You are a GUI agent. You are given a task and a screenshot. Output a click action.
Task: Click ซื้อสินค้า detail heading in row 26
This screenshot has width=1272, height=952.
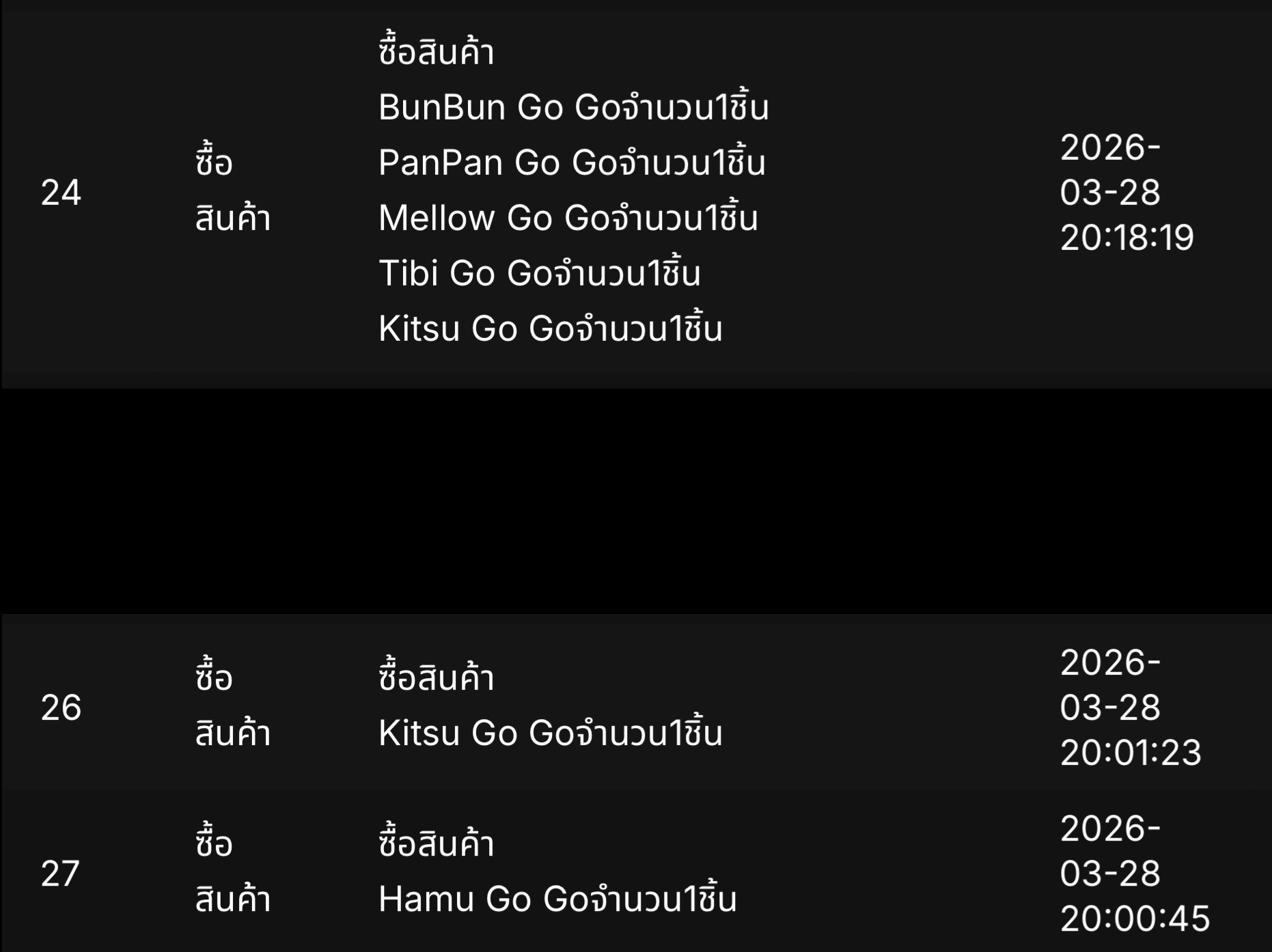pos(436,676)
